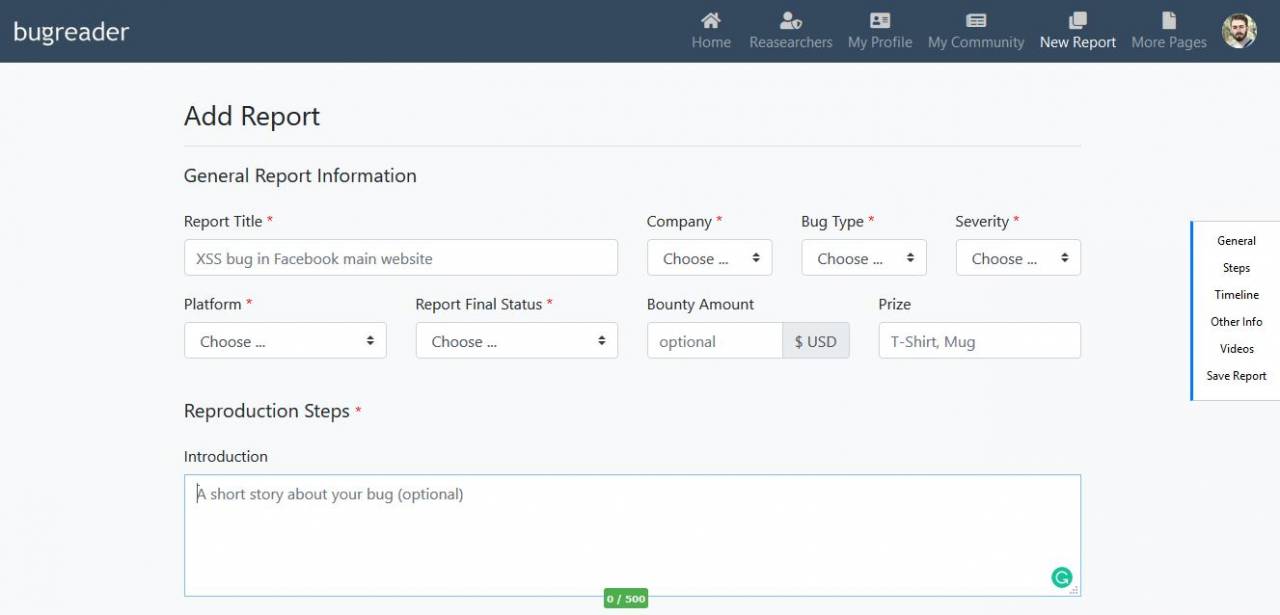Choose a Severity from the dropdown
1280x615 pixels.
(x=1017, y=258)
